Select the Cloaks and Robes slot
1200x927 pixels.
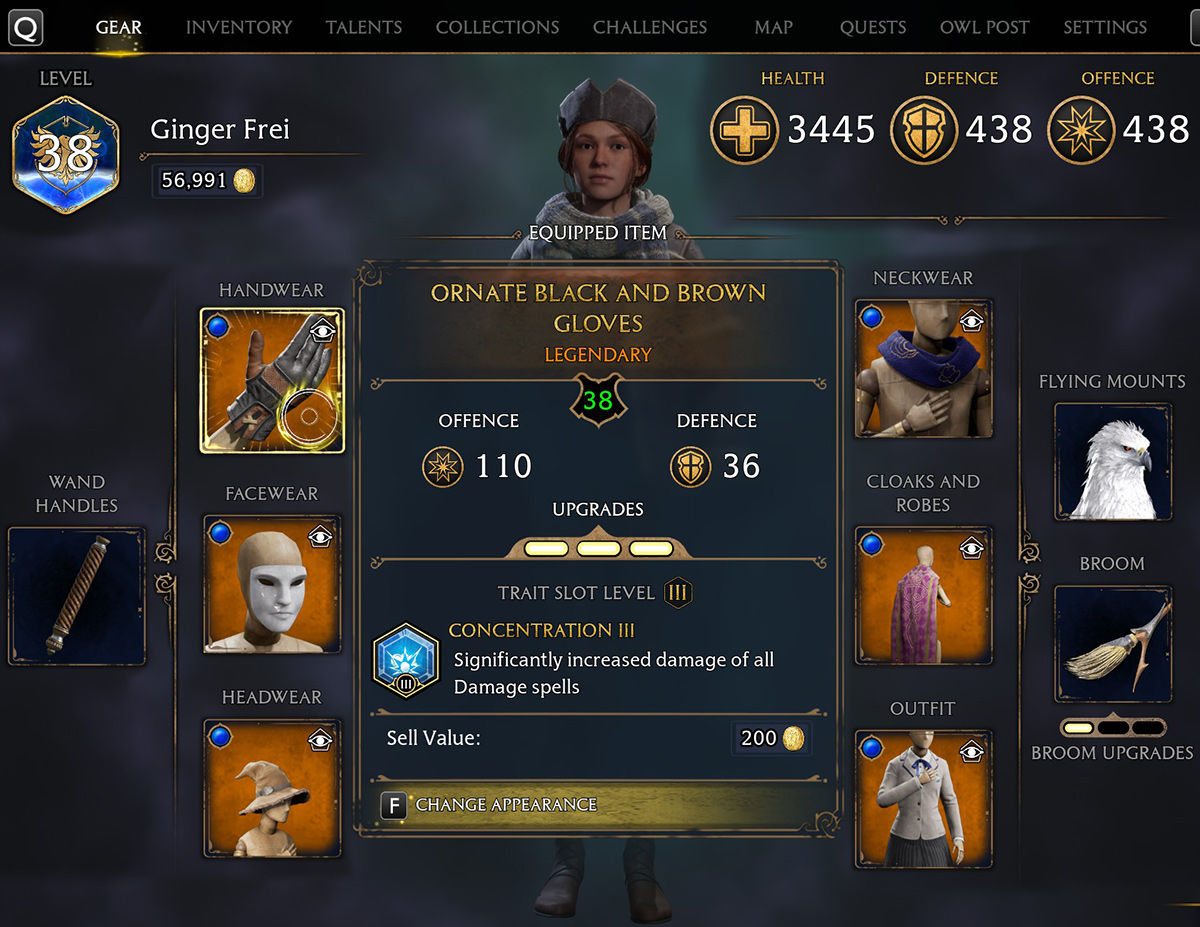pyautogui.click(x=924, y=596)
